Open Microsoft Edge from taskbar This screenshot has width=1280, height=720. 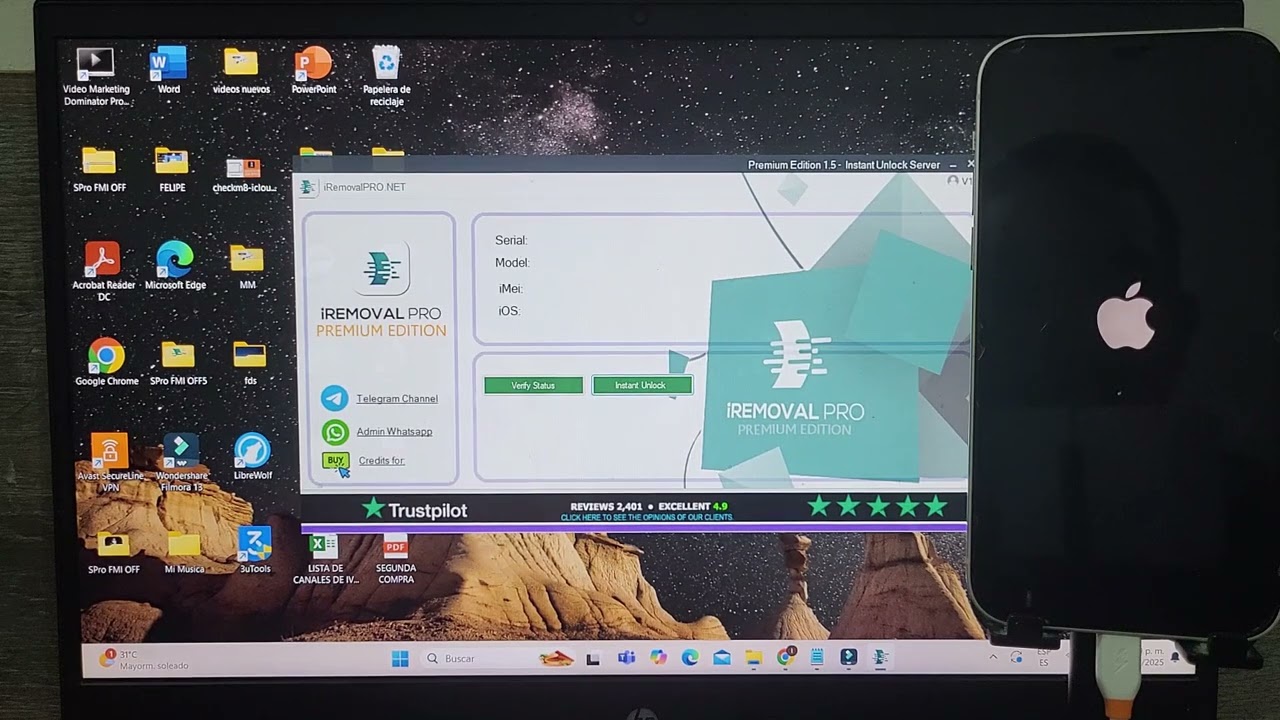point(690,658)
